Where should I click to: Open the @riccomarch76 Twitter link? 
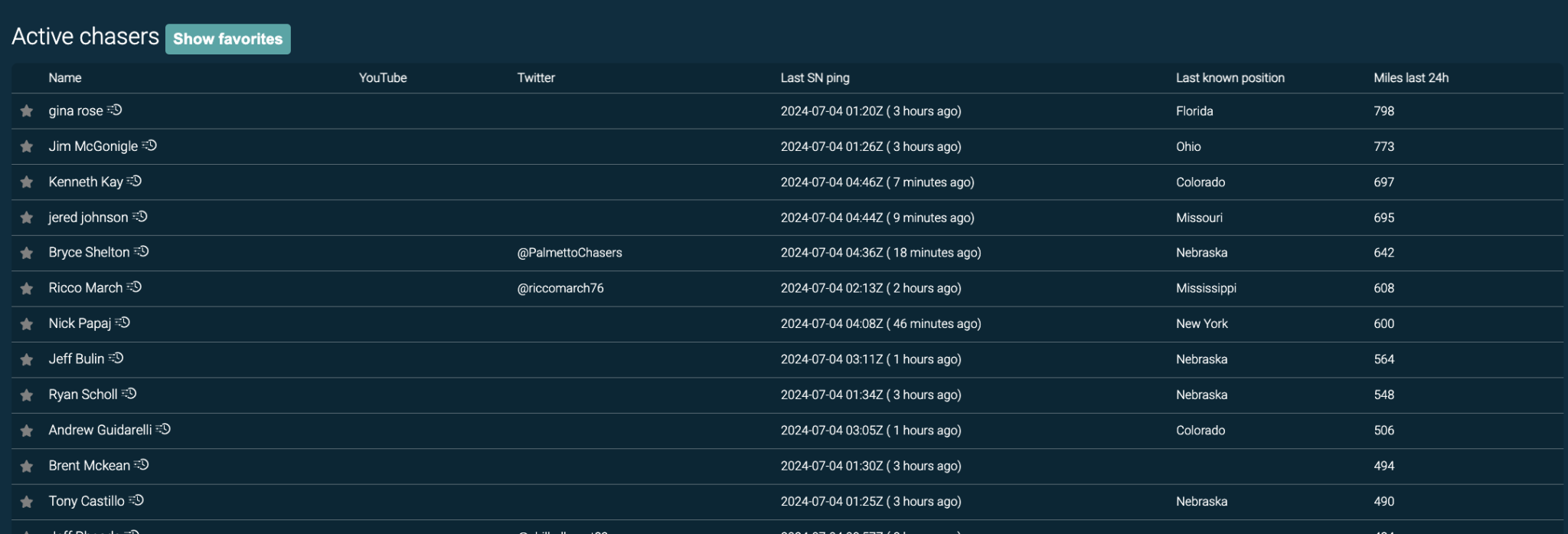tap(560, 288)
